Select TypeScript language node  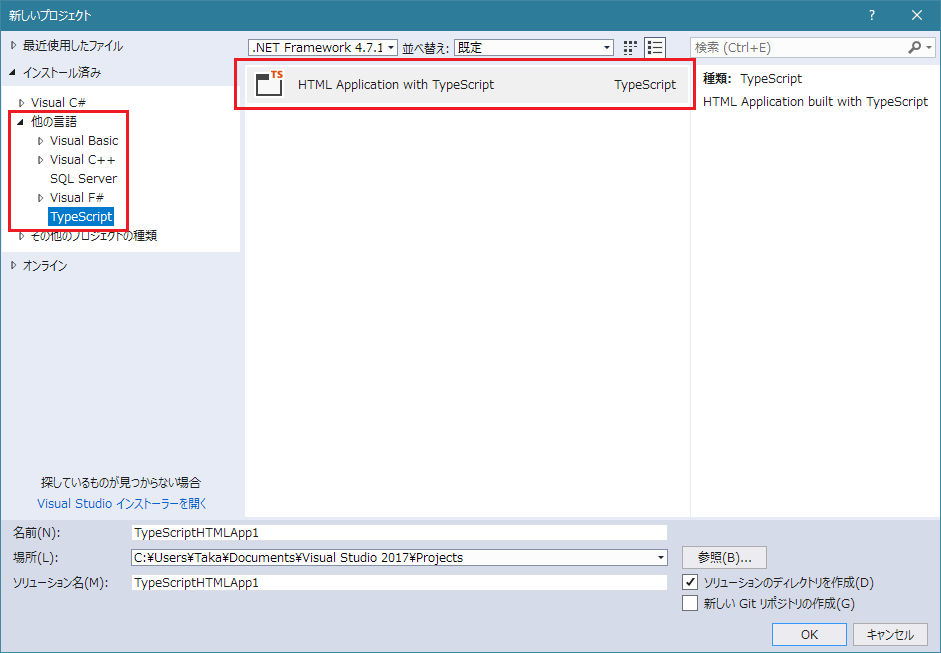coord(81,217)
